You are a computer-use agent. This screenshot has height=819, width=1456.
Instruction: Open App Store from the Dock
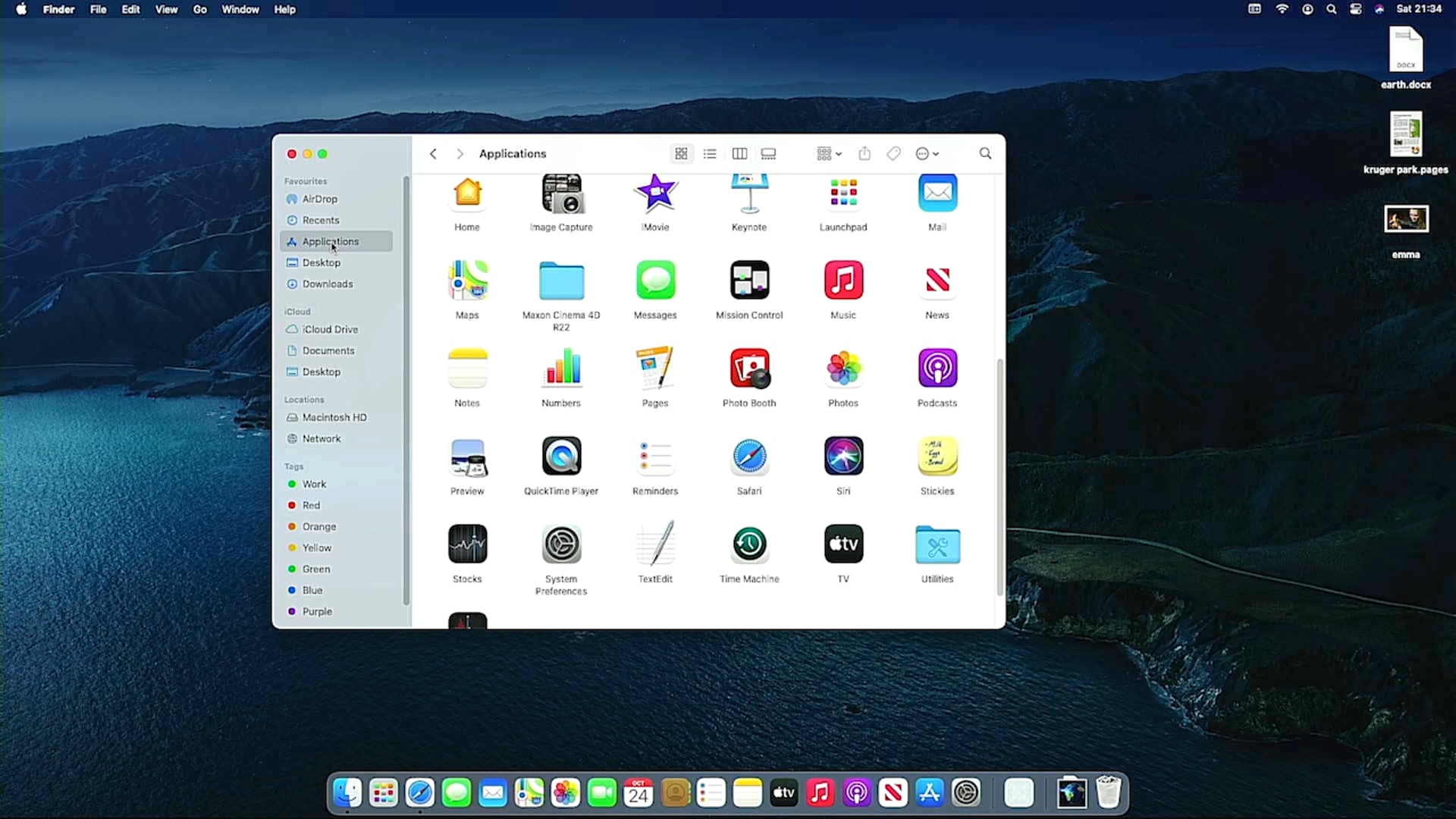929,793
